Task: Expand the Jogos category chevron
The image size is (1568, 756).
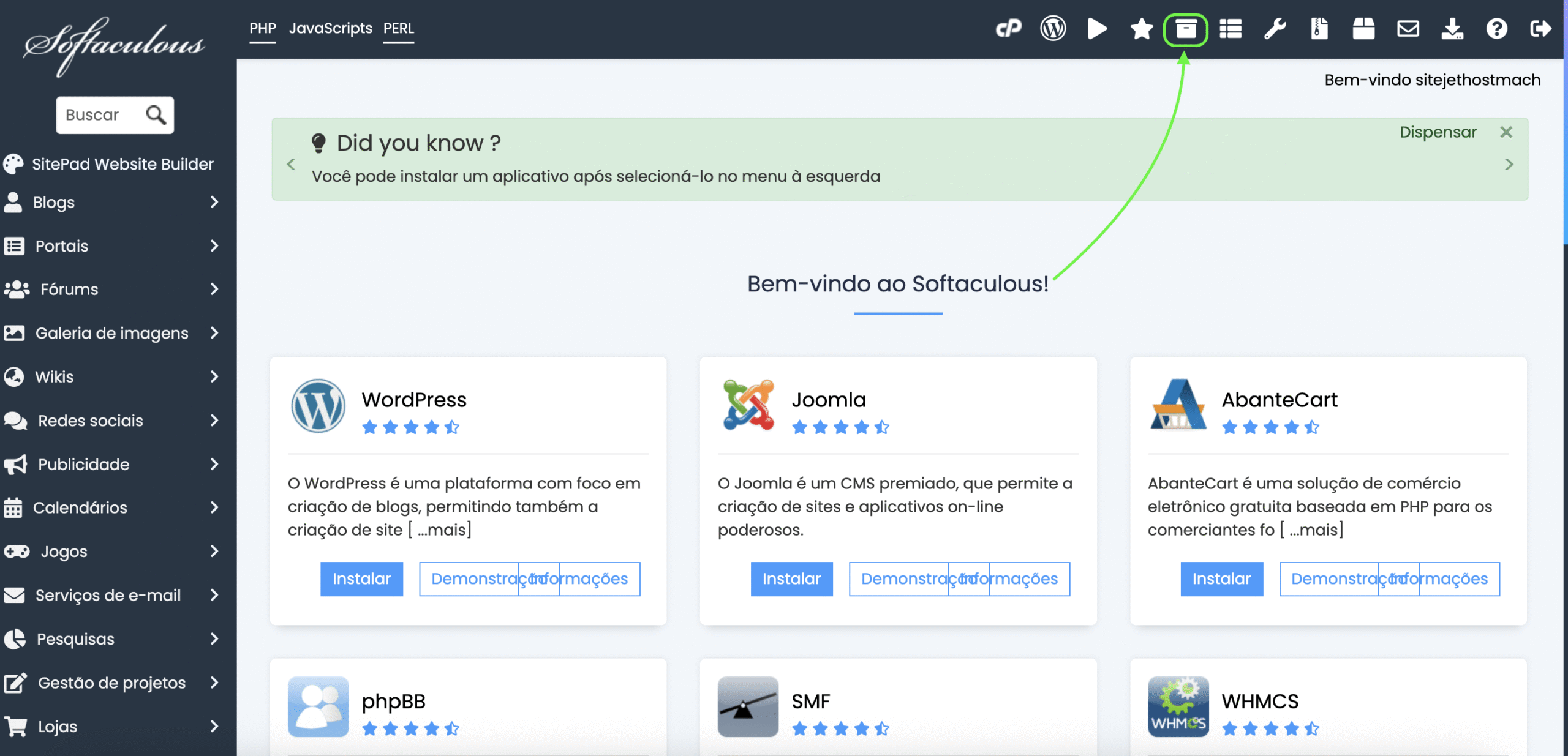Action: (214, 552)
